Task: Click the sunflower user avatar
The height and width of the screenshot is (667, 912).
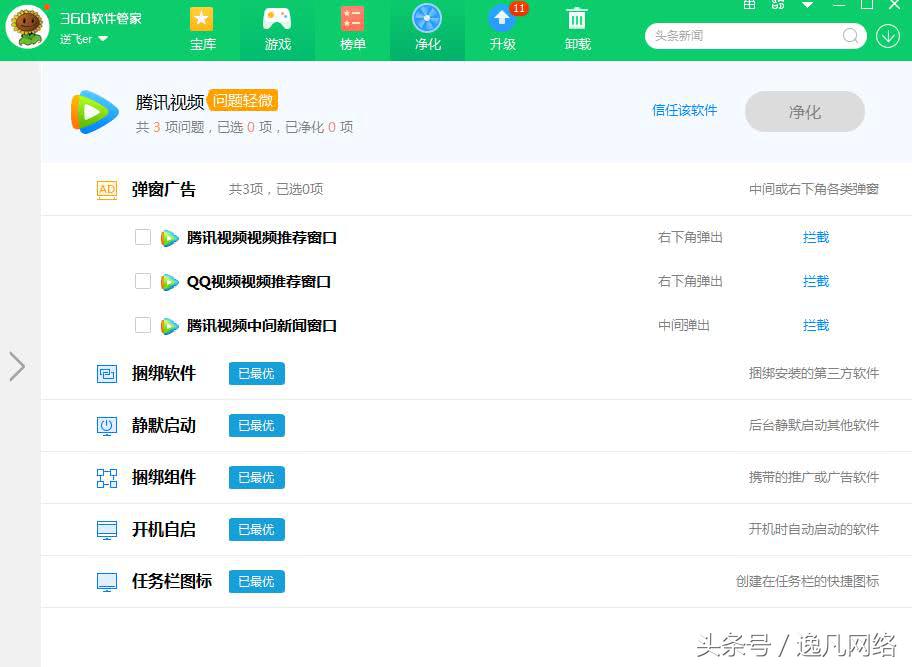Action: 27,27
